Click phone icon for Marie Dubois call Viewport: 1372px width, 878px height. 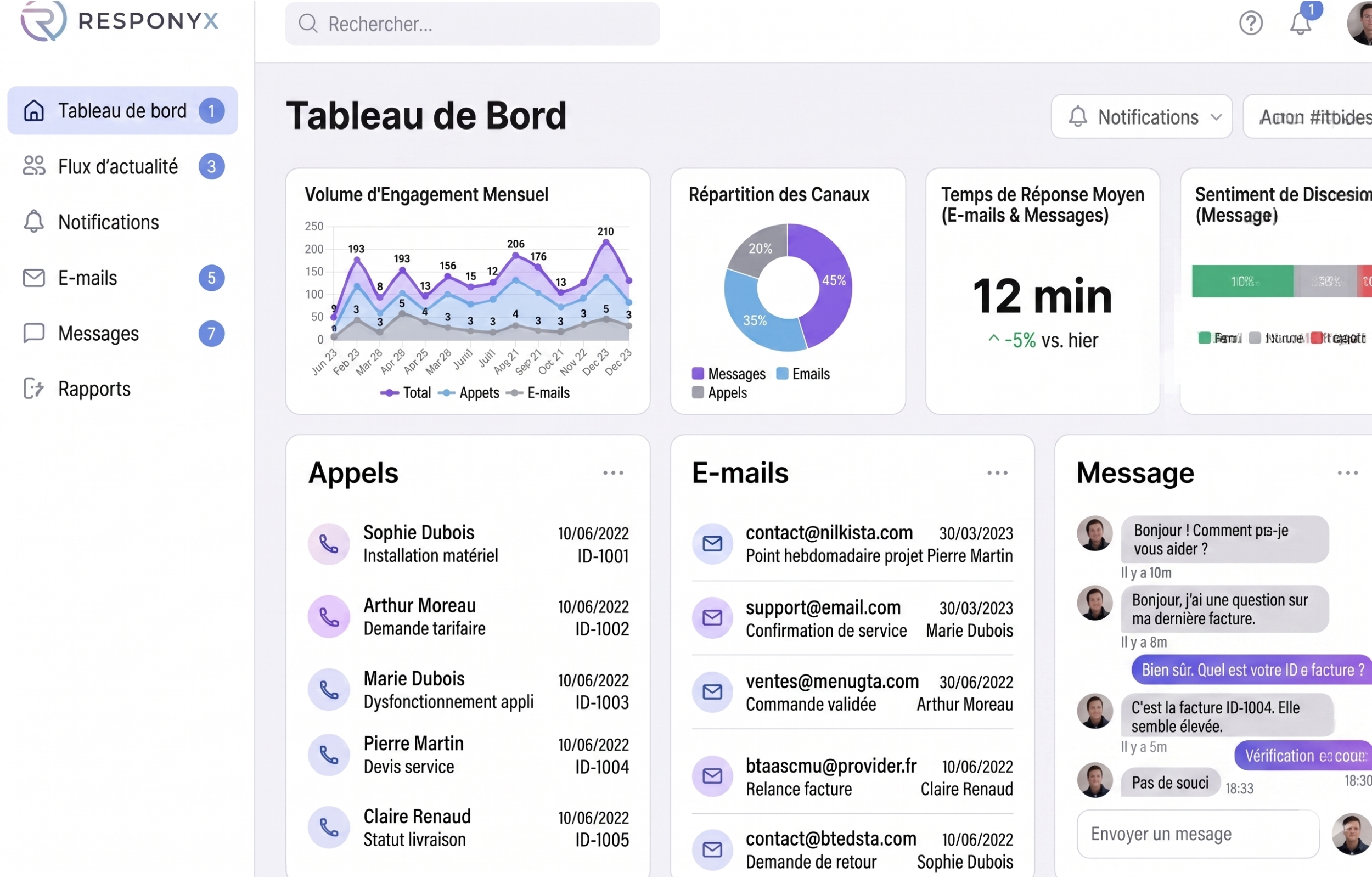click(x=328, y=690)
